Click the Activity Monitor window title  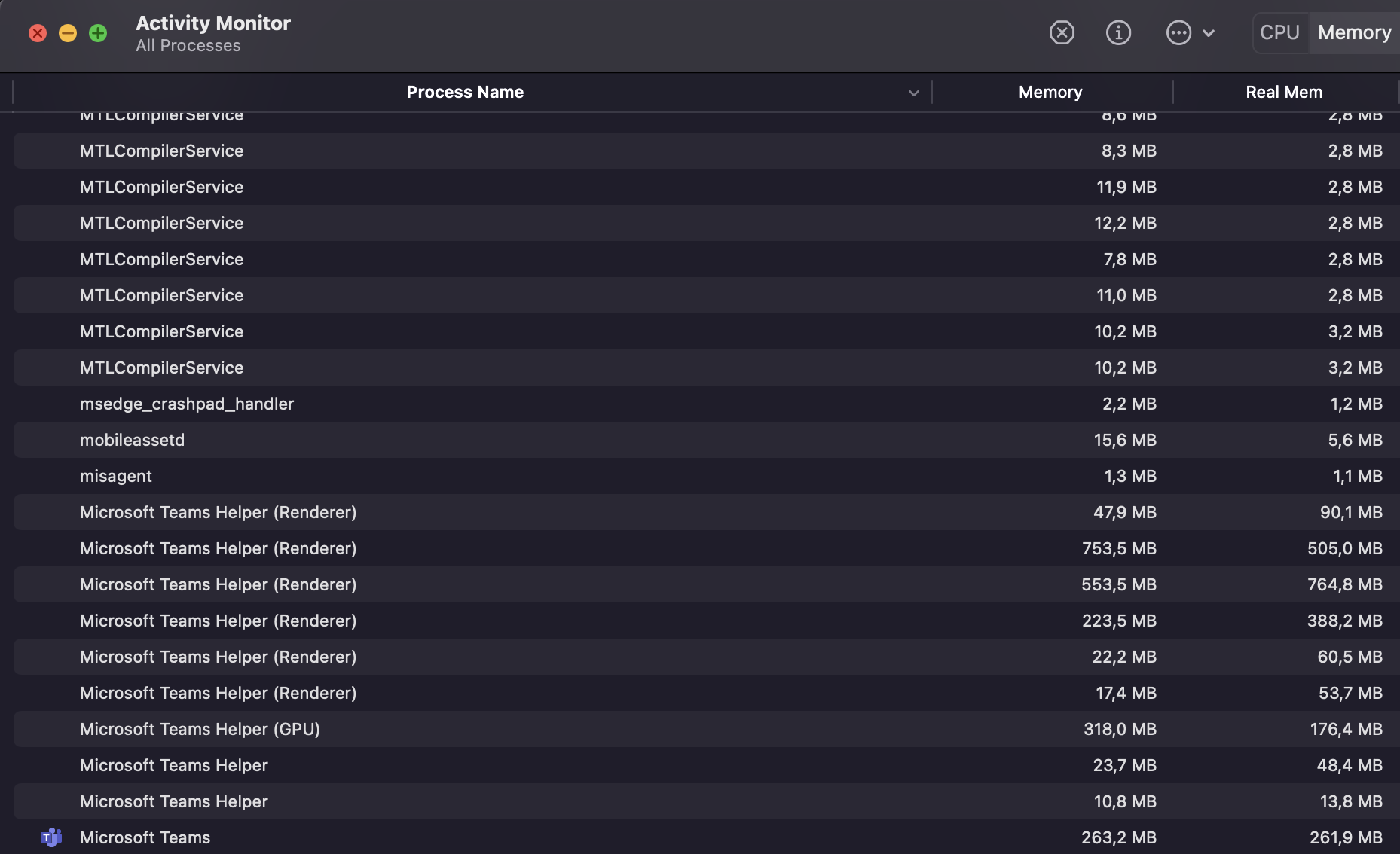click(213, 23)
